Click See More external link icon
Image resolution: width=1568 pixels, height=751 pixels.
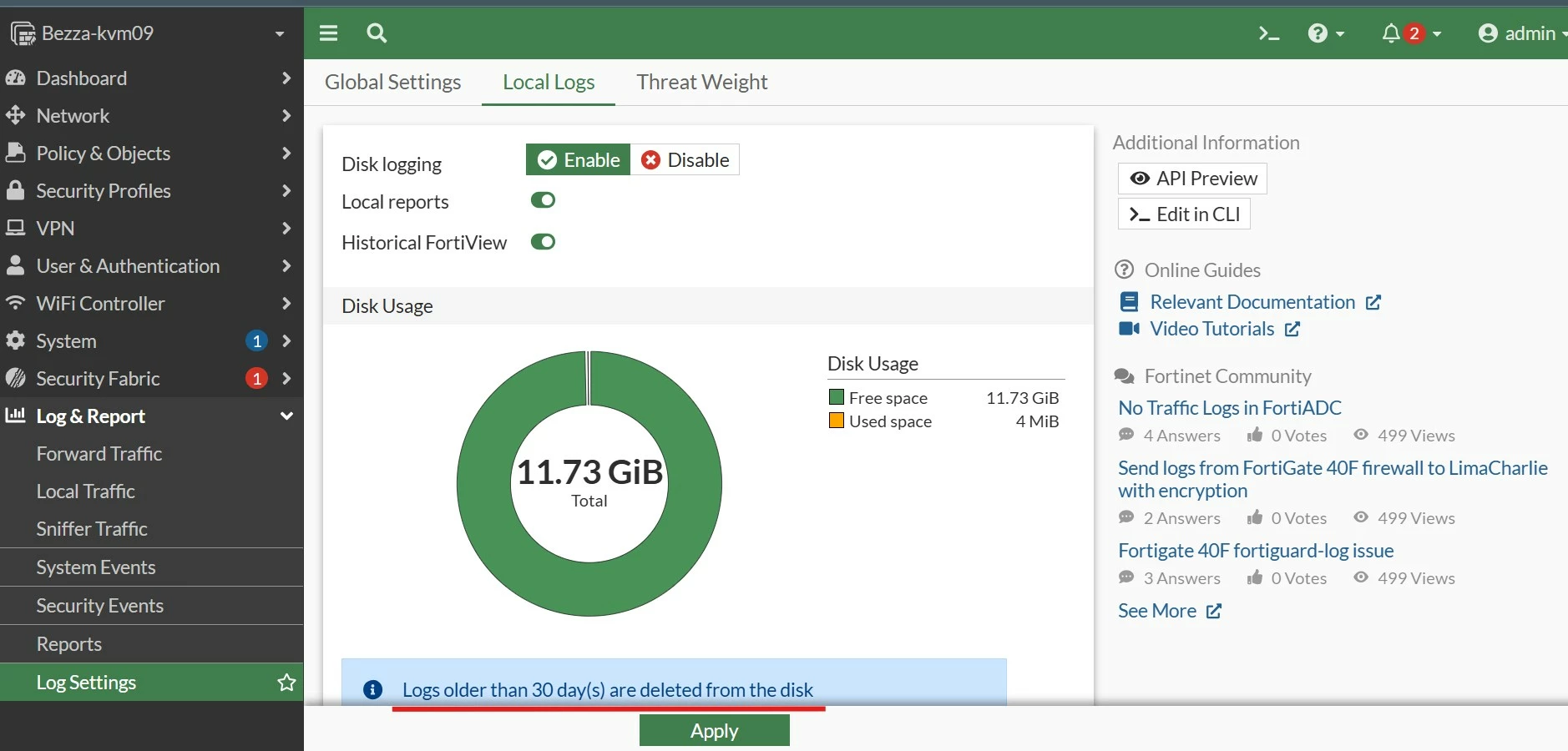point(1214,612)
